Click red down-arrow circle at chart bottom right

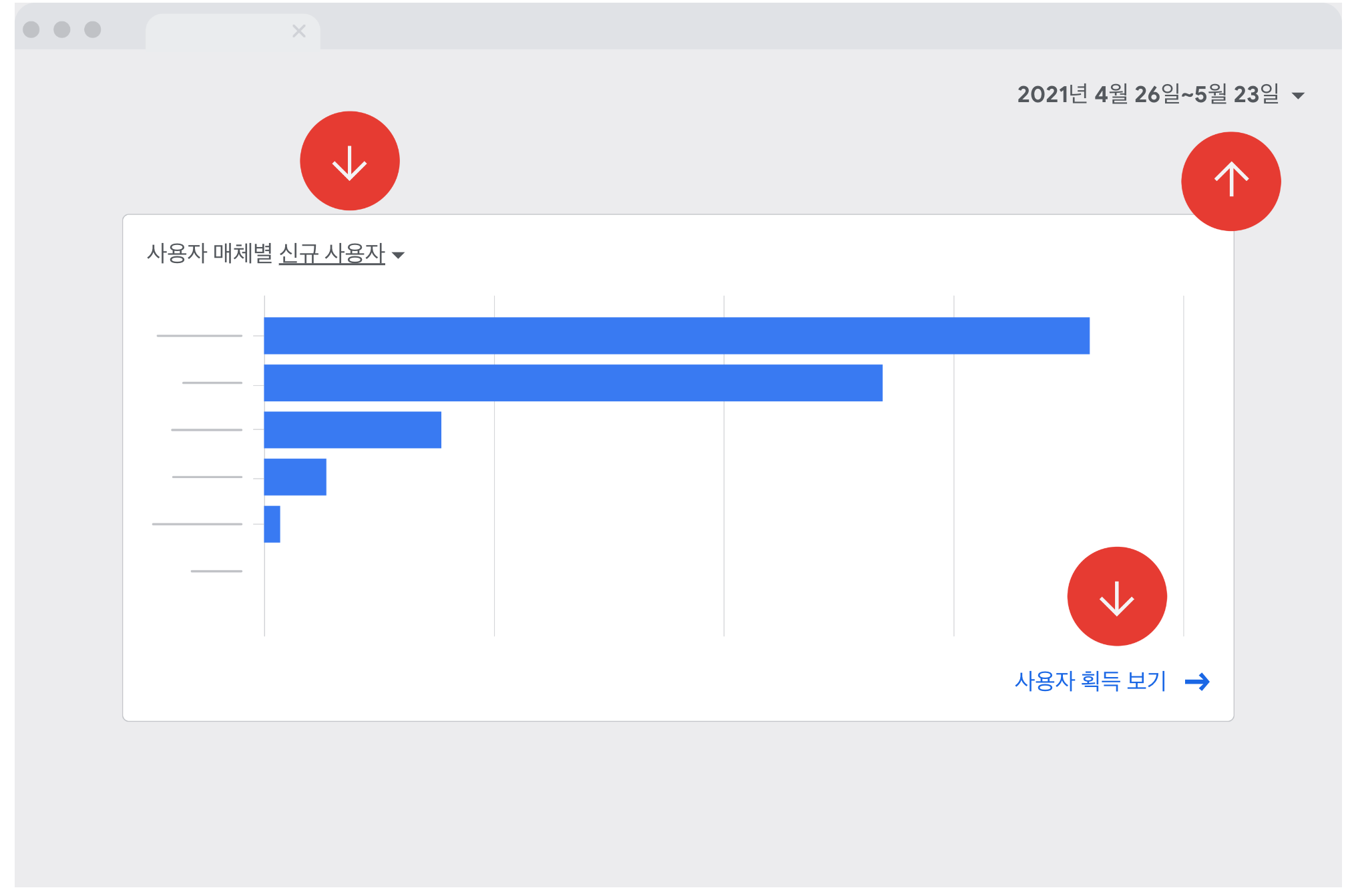pyautogui.click(x=1116, y=596)
